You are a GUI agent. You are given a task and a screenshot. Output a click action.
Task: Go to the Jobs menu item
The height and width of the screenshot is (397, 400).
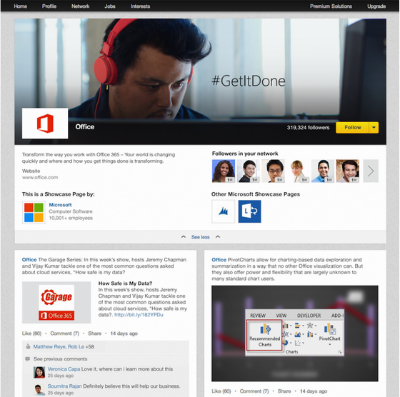click(x=110, y=6)
